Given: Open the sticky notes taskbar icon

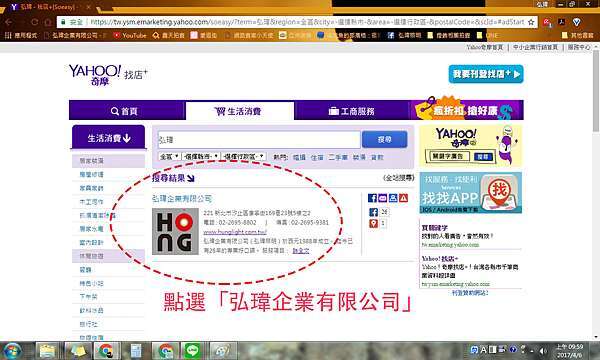Looking at the screenshot, I should click(x=78, y=350).
